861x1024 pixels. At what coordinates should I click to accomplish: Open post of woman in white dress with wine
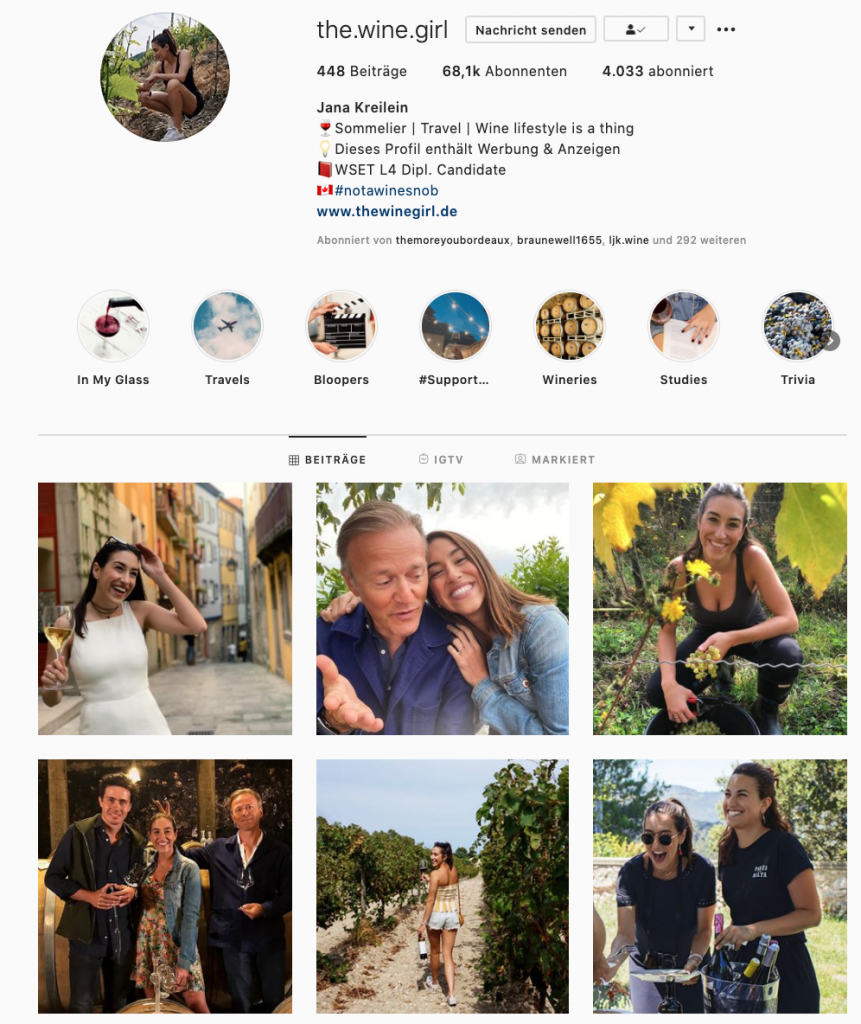coord(165,609)
